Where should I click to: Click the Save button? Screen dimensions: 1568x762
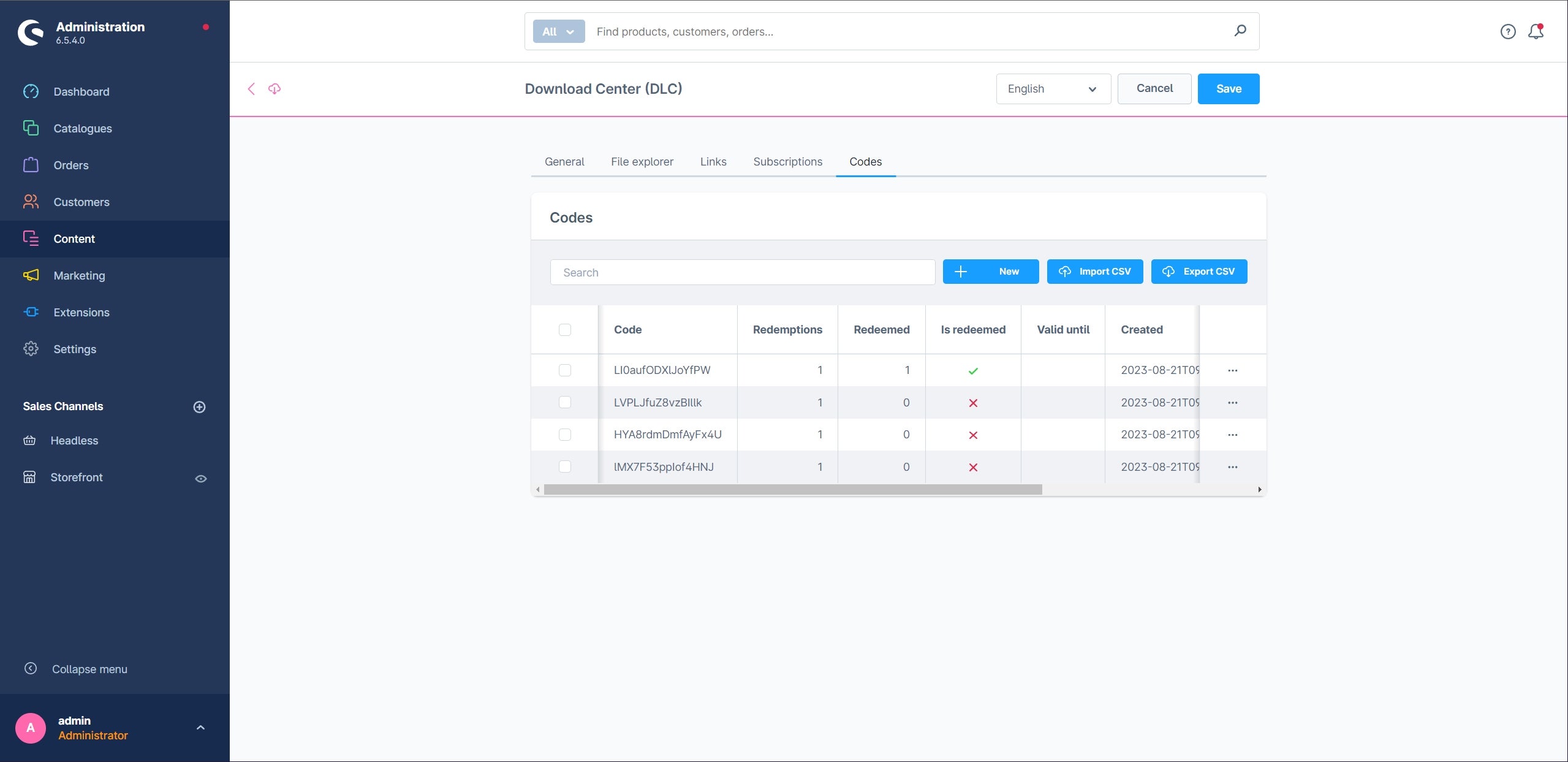(1228, 89)
